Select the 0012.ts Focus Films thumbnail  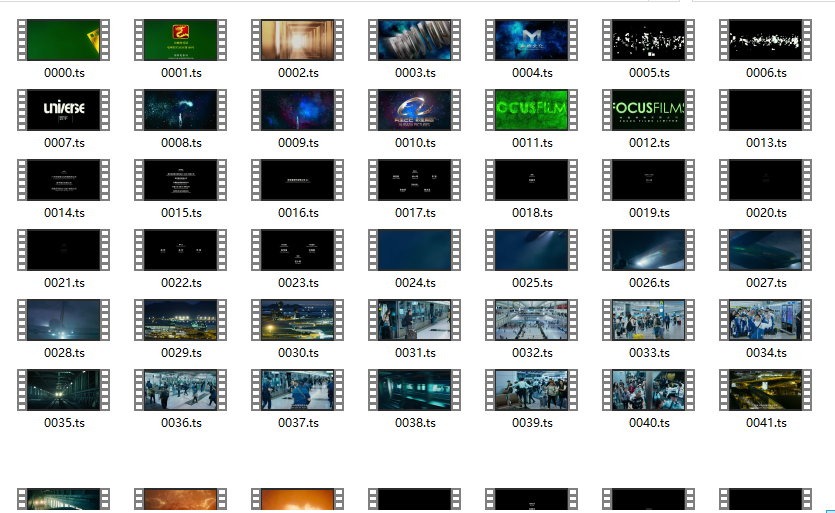(649, 110)
